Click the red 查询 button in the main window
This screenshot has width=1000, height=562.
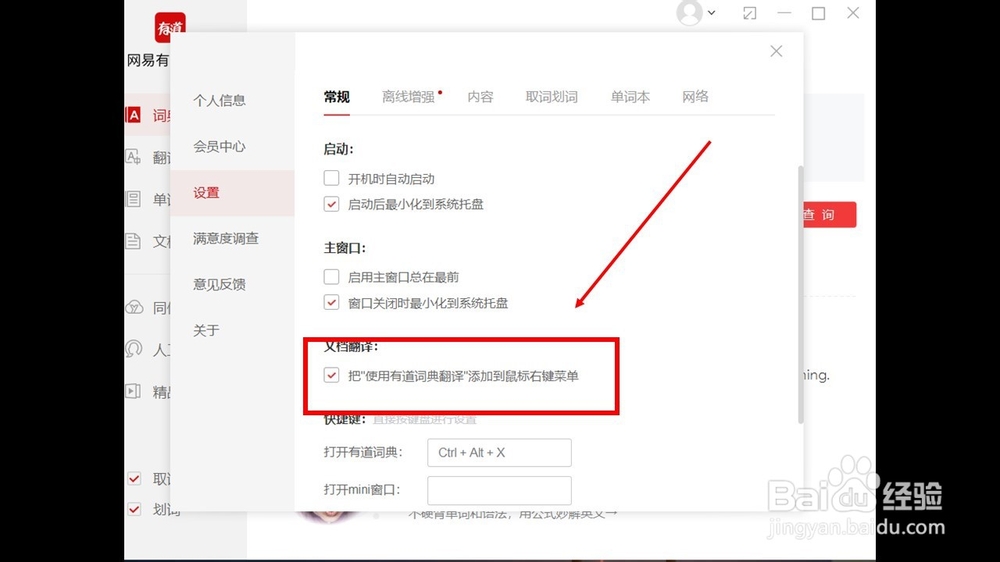point(829,215)
